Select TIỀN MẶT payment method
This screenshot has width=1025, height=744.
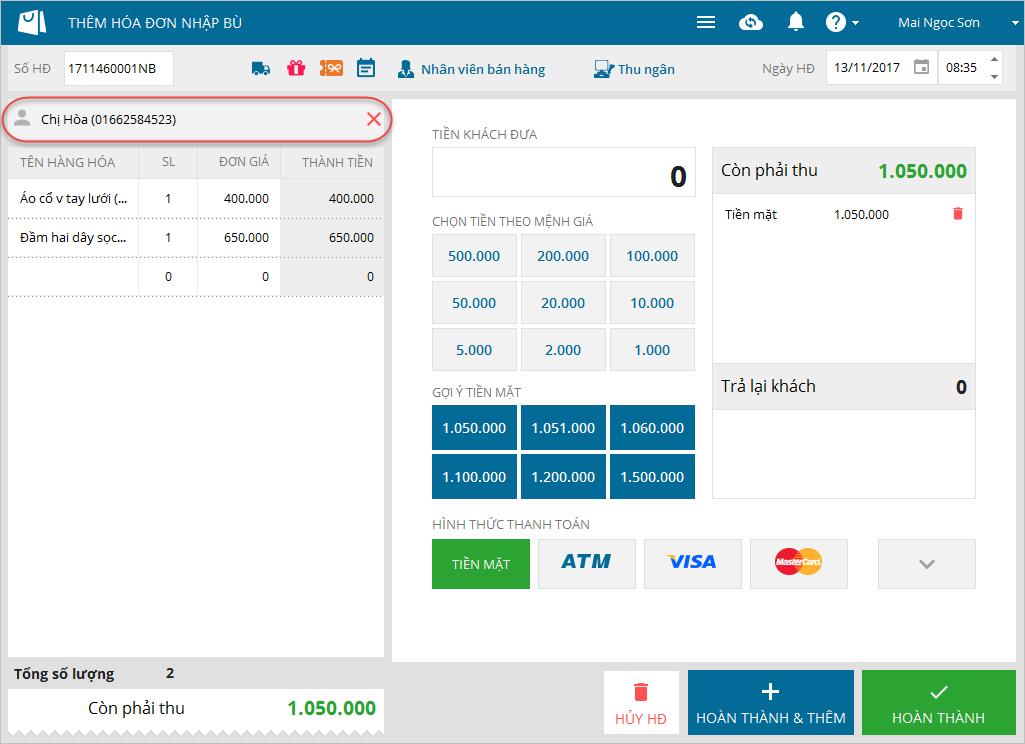tap(480, 564)
